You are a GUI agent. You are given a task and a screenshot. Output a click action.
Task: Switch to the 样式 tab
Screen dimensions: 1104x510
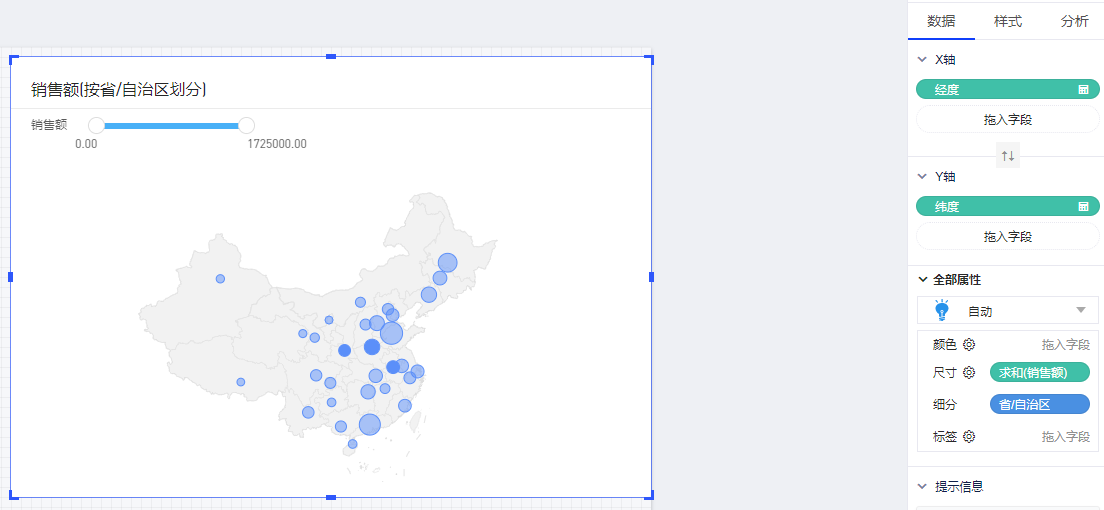[x=1007, y=21]
